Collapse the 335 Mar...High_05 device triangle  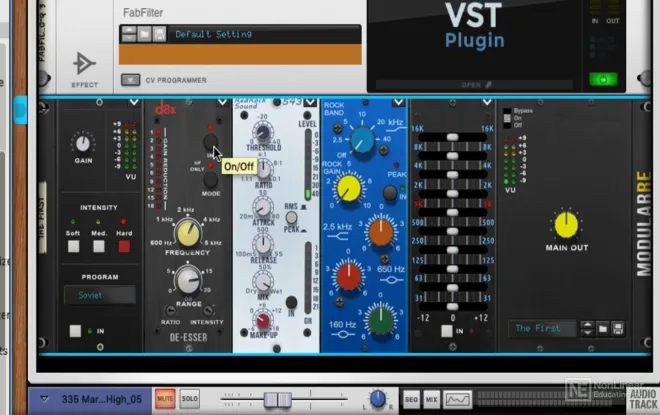pyautogui.click(x=44, y=398)
